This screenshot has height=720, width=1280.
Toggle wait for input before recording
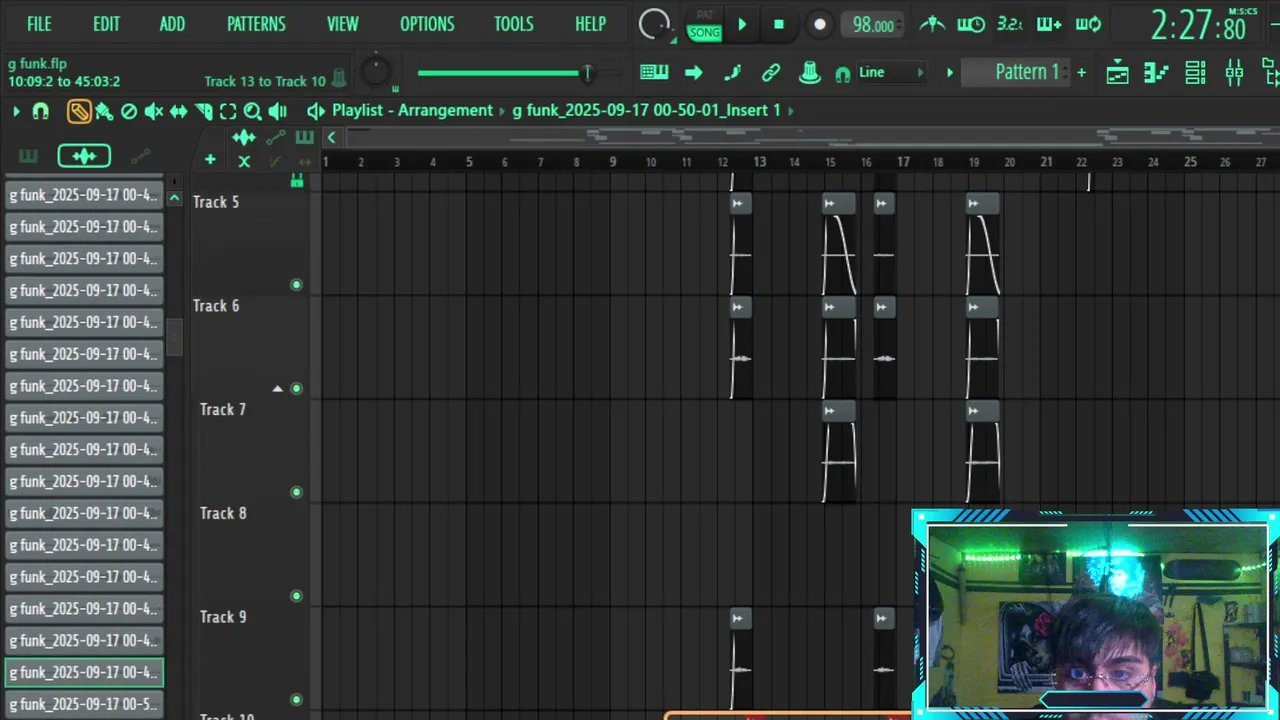pos(971,24)
